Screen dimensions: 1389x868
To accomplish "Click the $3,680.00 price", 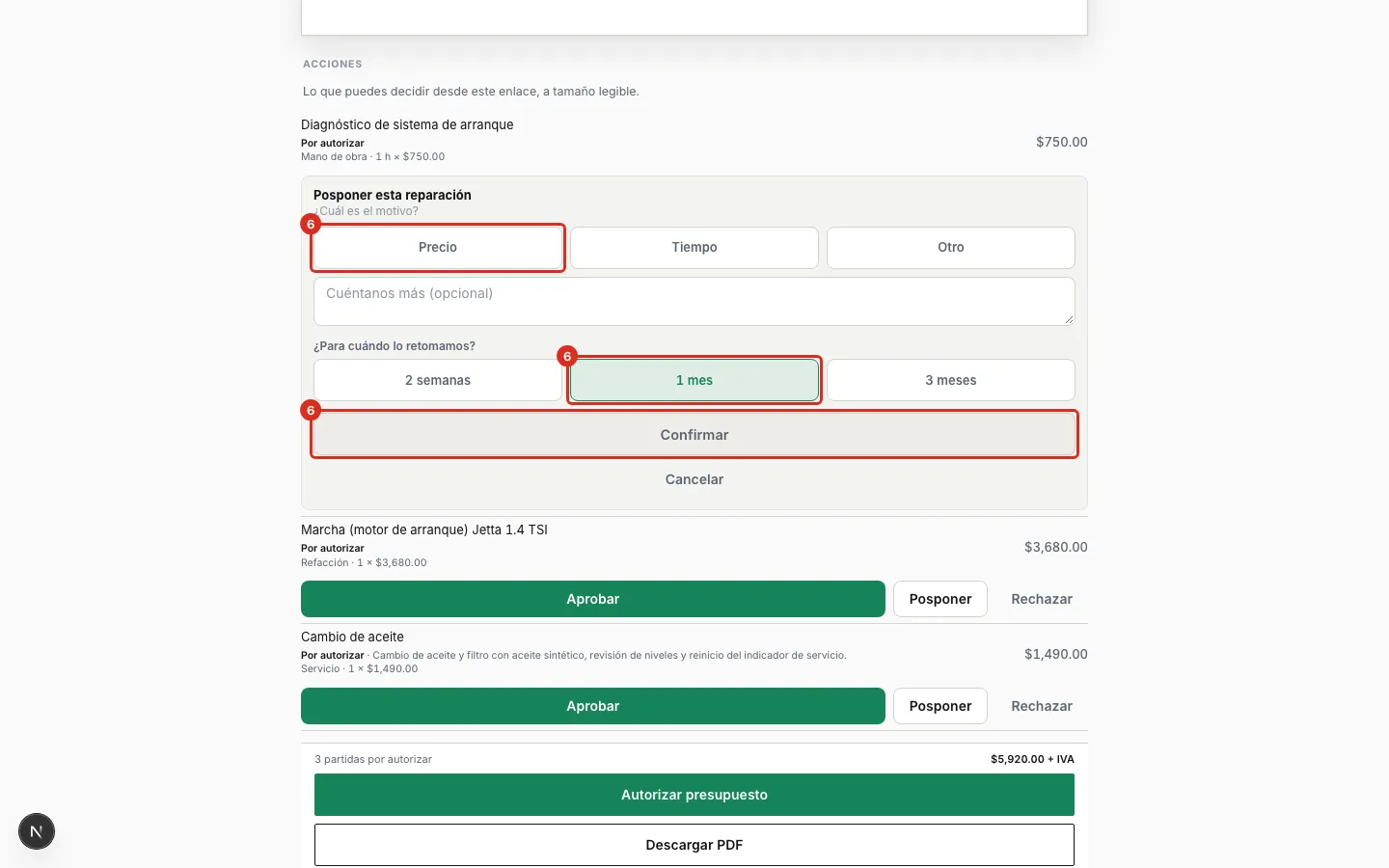I will click(x=1056, y=547).
